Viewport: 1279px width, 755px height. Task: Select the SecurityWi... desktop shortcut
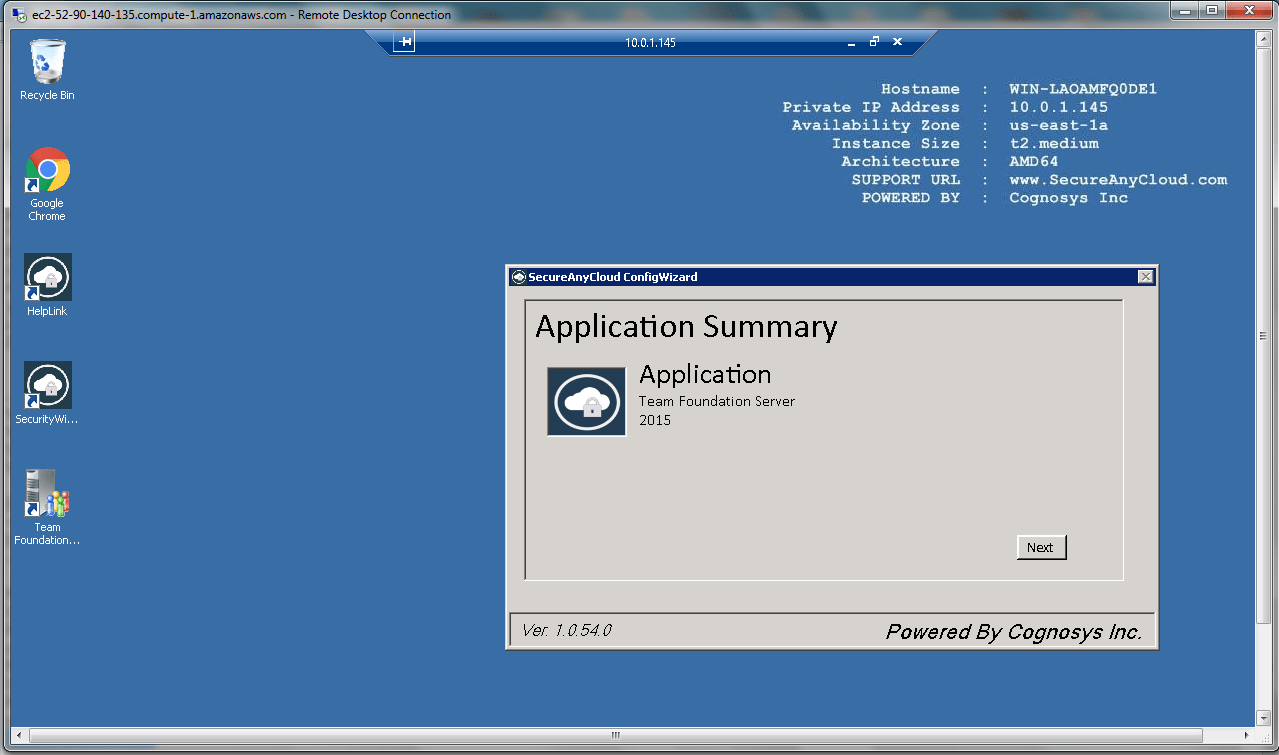click(47, 386)
